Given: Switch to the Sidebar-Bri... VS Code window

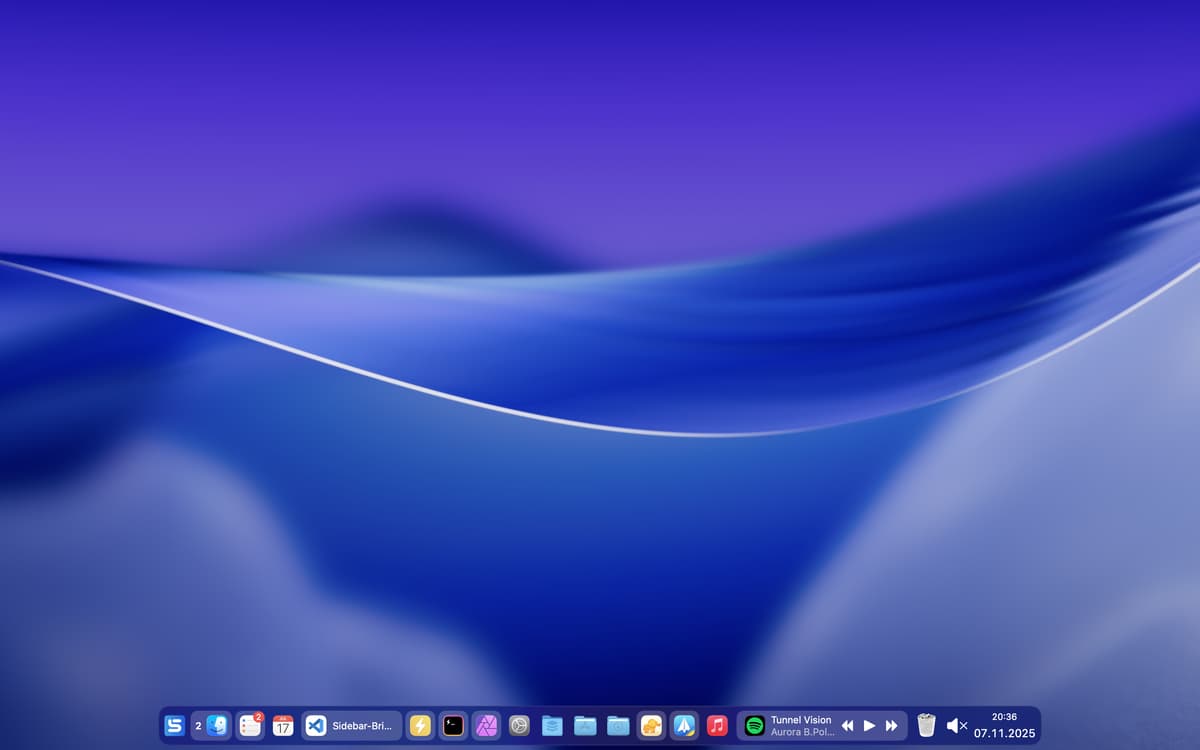Looking at the screenshot, I should tap(351, 726).
